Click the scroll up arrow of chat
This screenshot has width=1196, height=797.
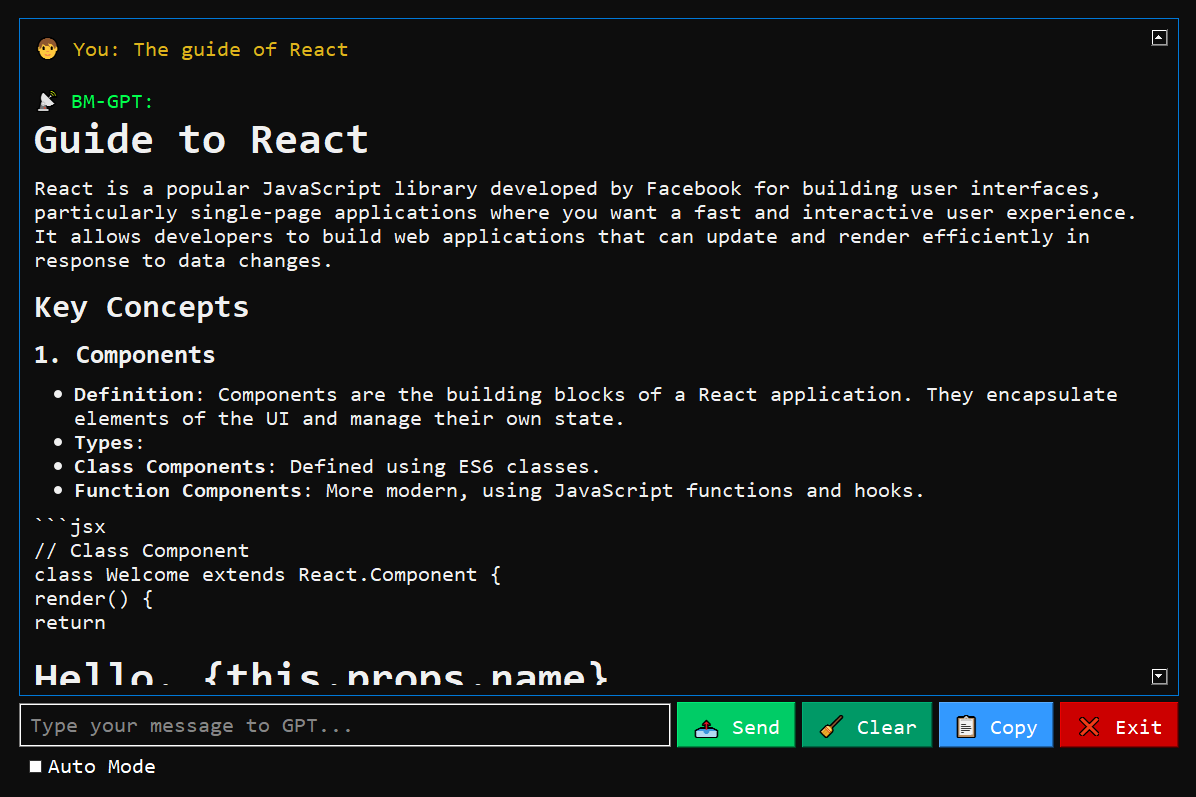tap(1159, 37)
